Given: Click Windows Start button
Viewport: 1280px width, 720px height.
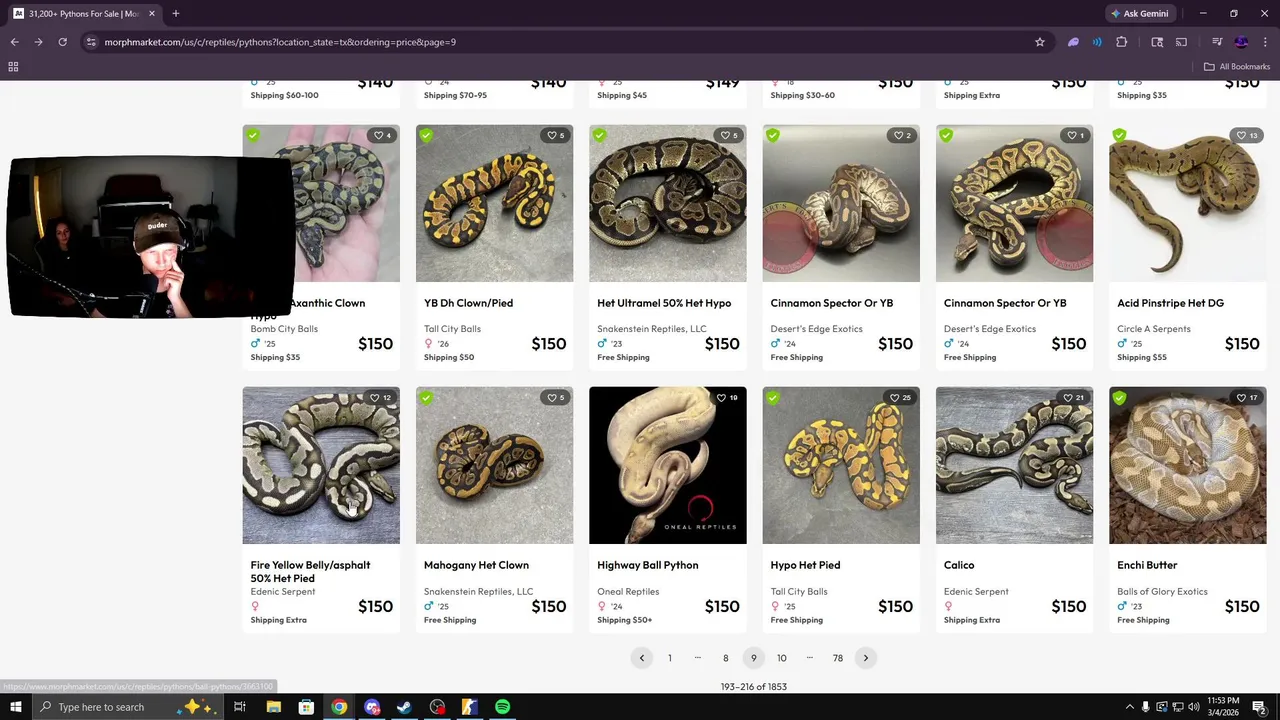Looking at the screenshot, I should coord(15,707).
